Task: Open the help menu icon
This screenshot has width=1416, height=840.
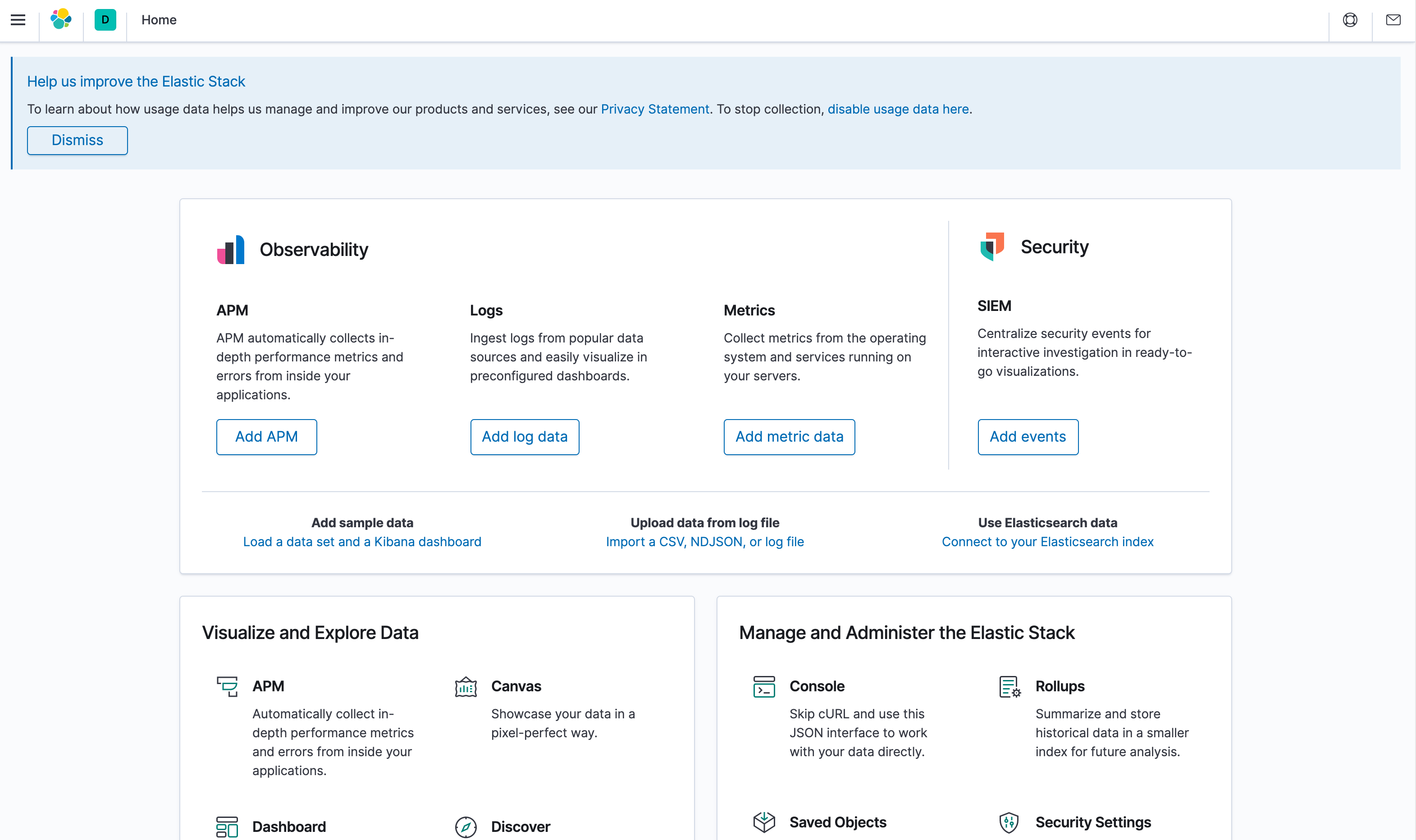Action: (x=1350, y=20)
